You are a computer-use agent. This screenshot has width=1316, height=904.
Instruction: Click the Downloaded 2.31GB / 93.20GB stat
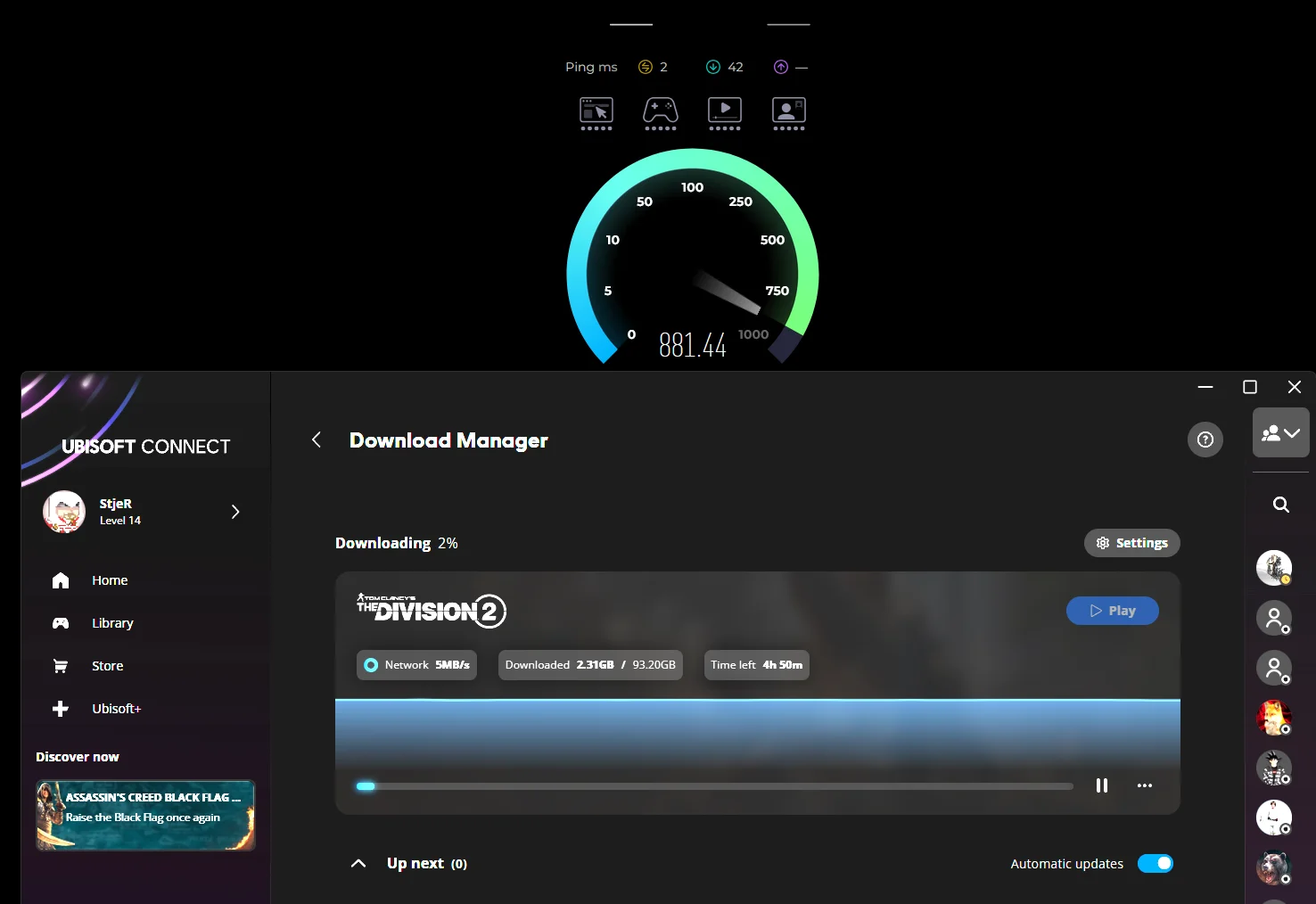590,665
